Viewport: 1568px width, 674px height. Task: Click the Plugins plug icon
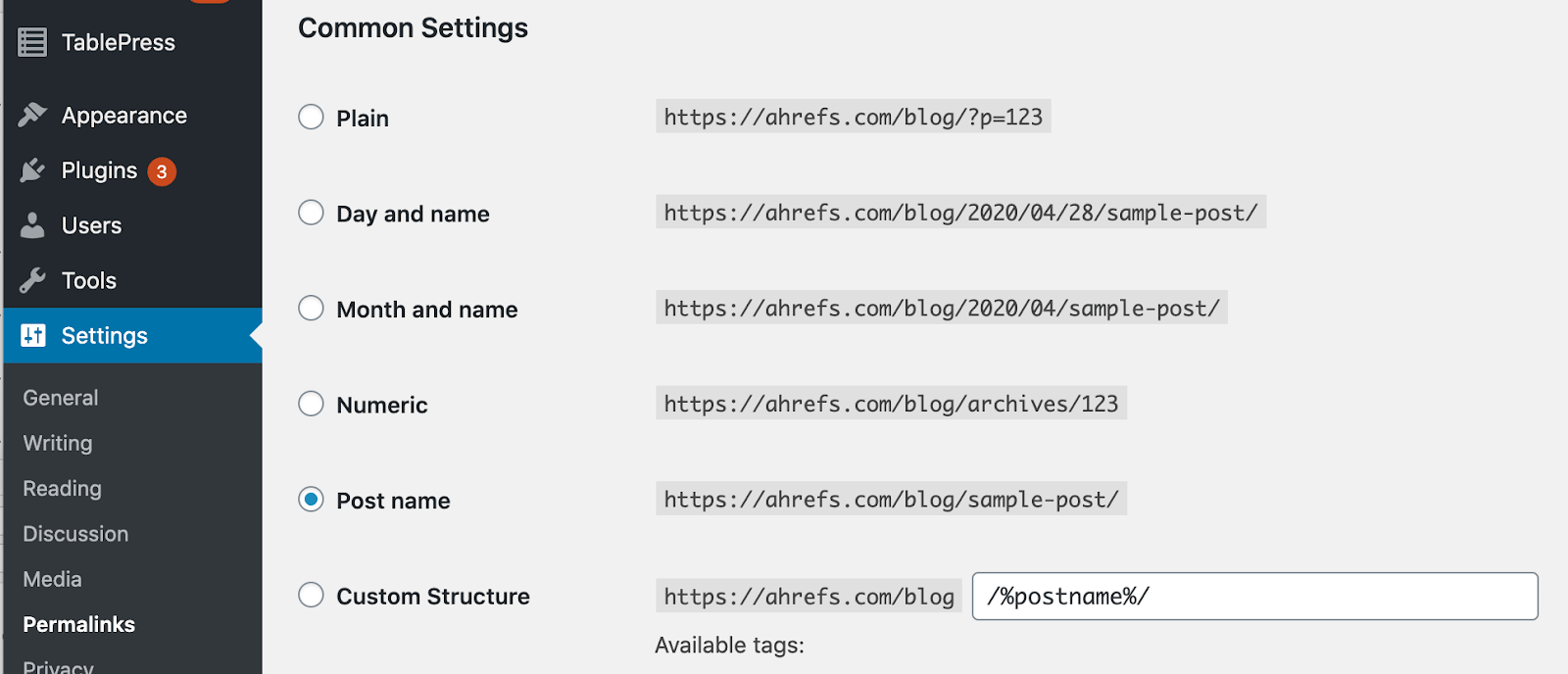[32, 169]
